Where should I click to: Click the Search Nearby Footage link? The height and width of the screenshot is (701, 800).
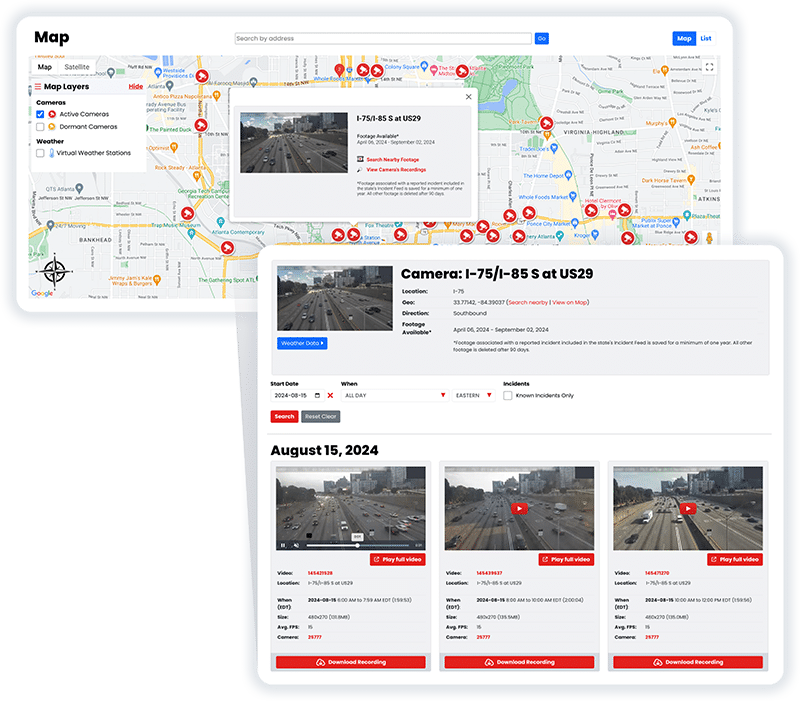(x=392, y=159)
